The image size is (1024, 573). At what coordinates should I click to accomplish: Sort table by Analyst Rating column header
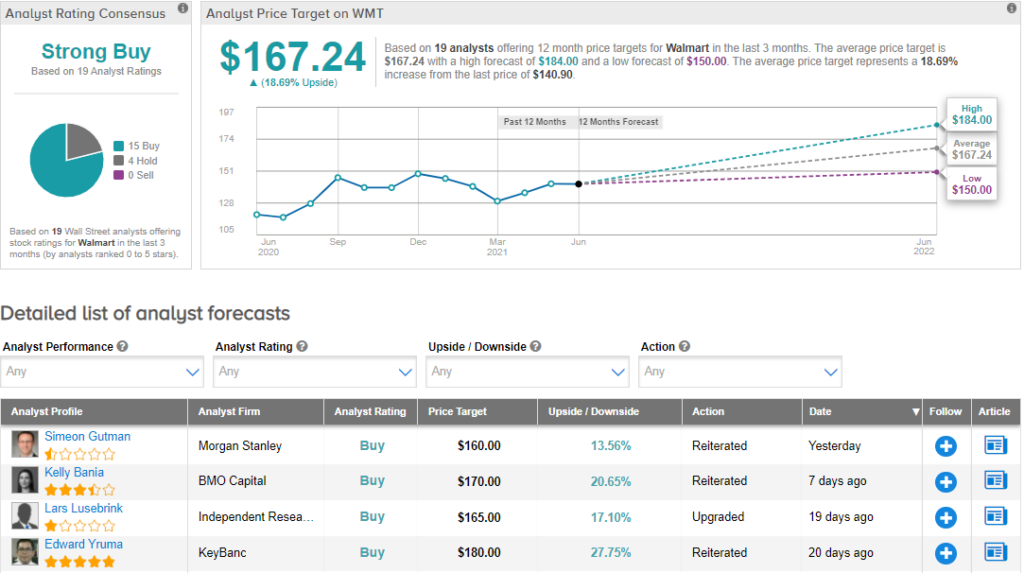point(370,412)
